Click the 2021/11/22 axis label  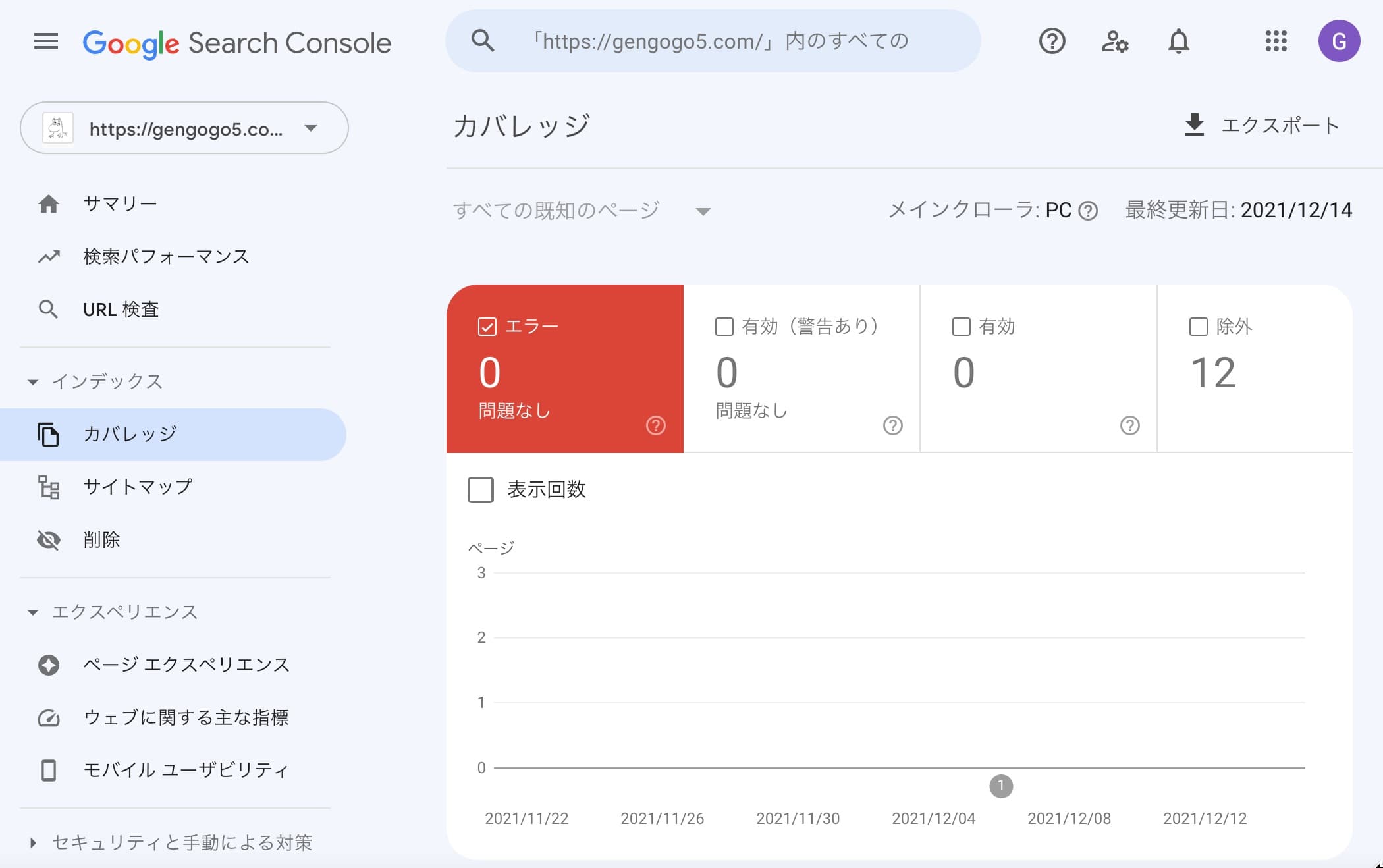pos(526,819)
